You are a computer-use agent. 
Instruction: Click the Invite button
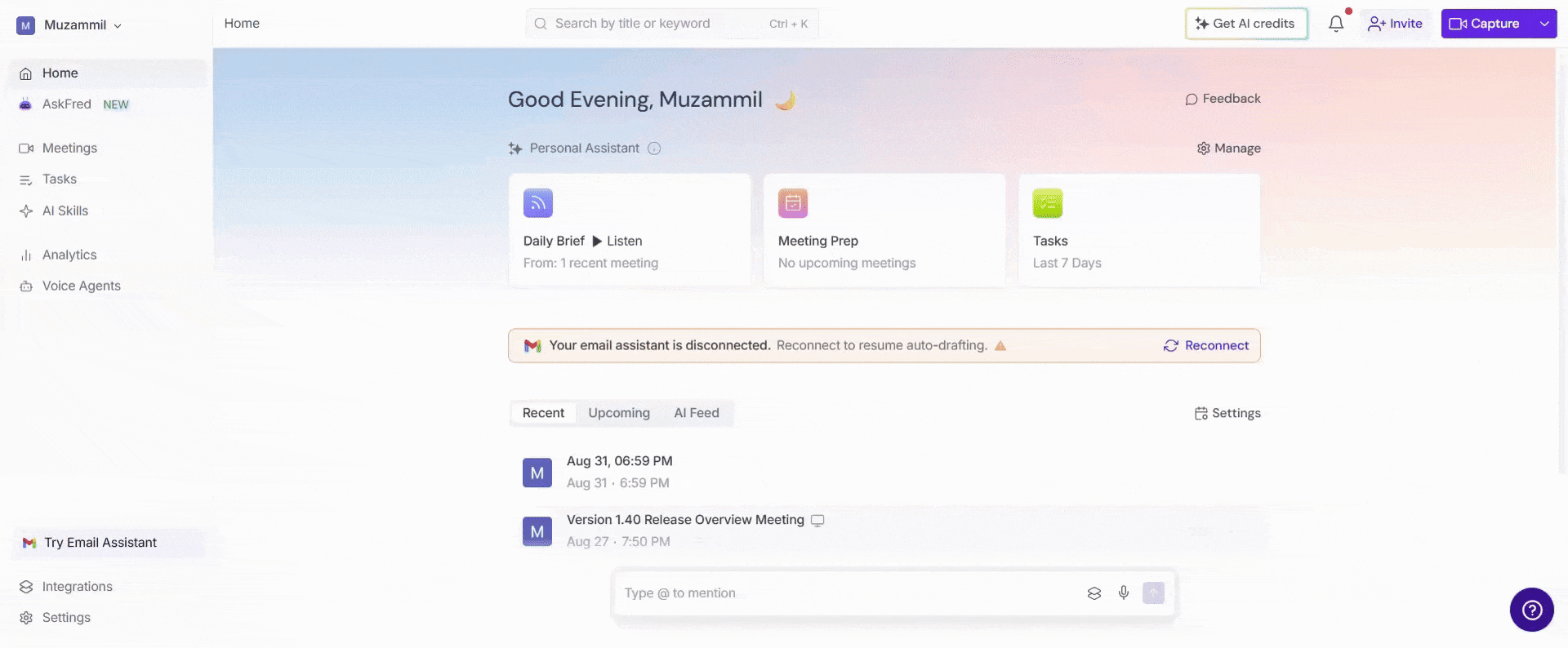(x=1396, y=24)
